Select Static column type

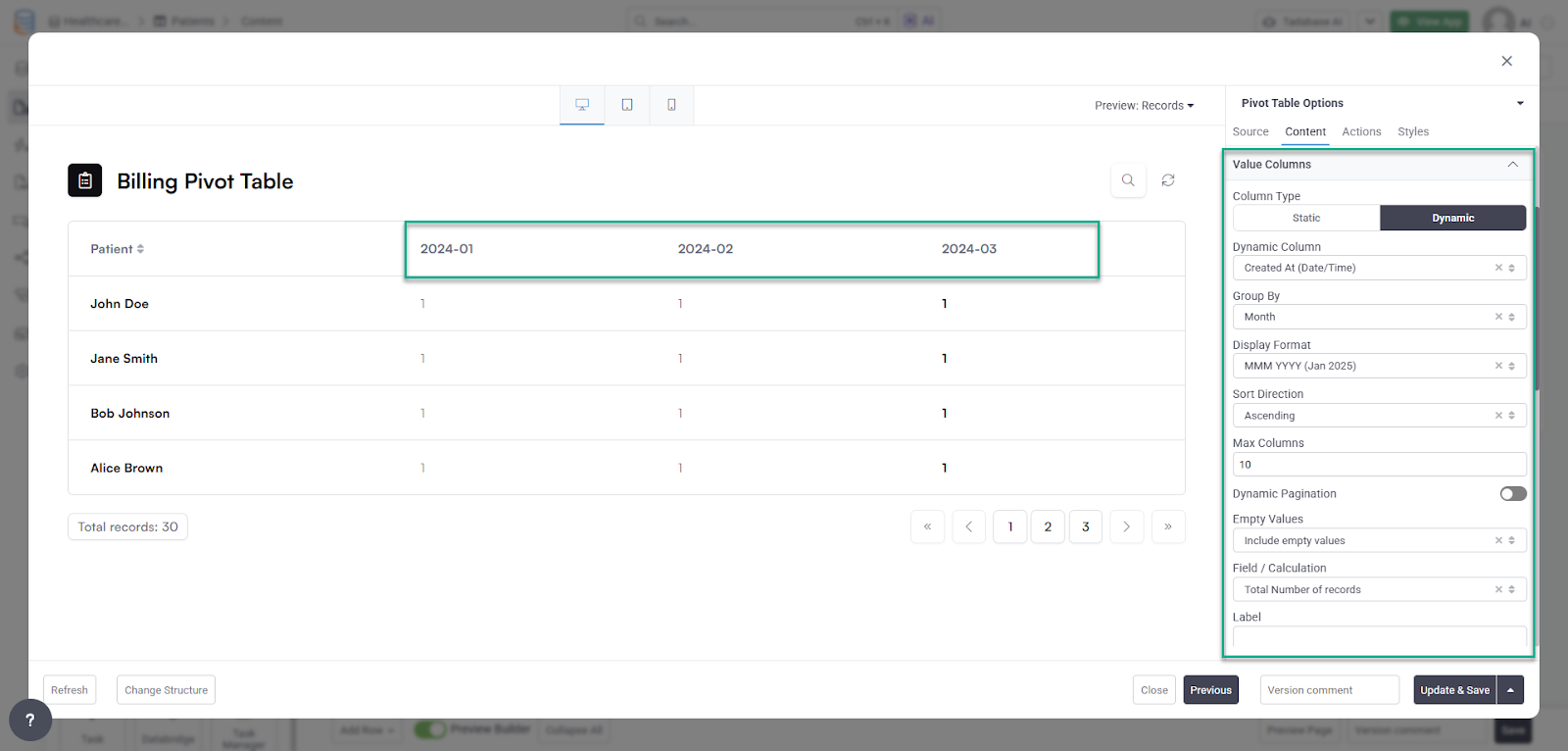point(1306,218)
